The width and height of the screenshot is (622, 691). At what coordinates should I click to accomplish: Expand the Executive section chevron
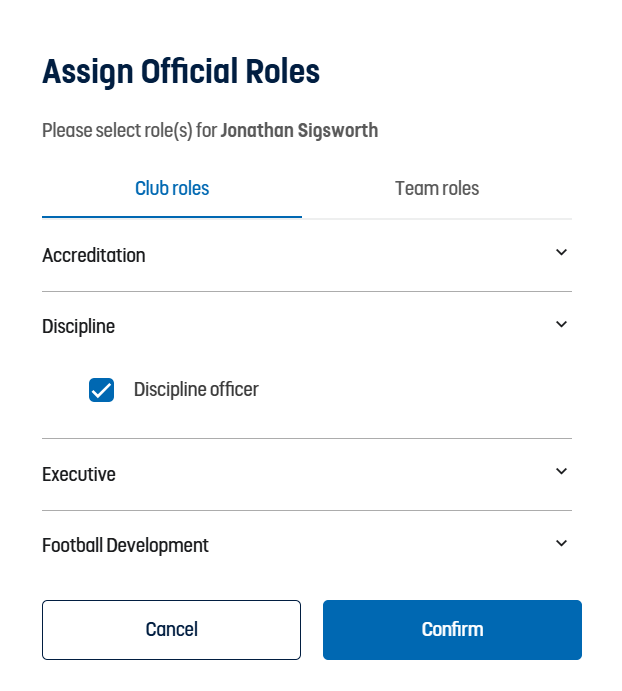[561, 472]
